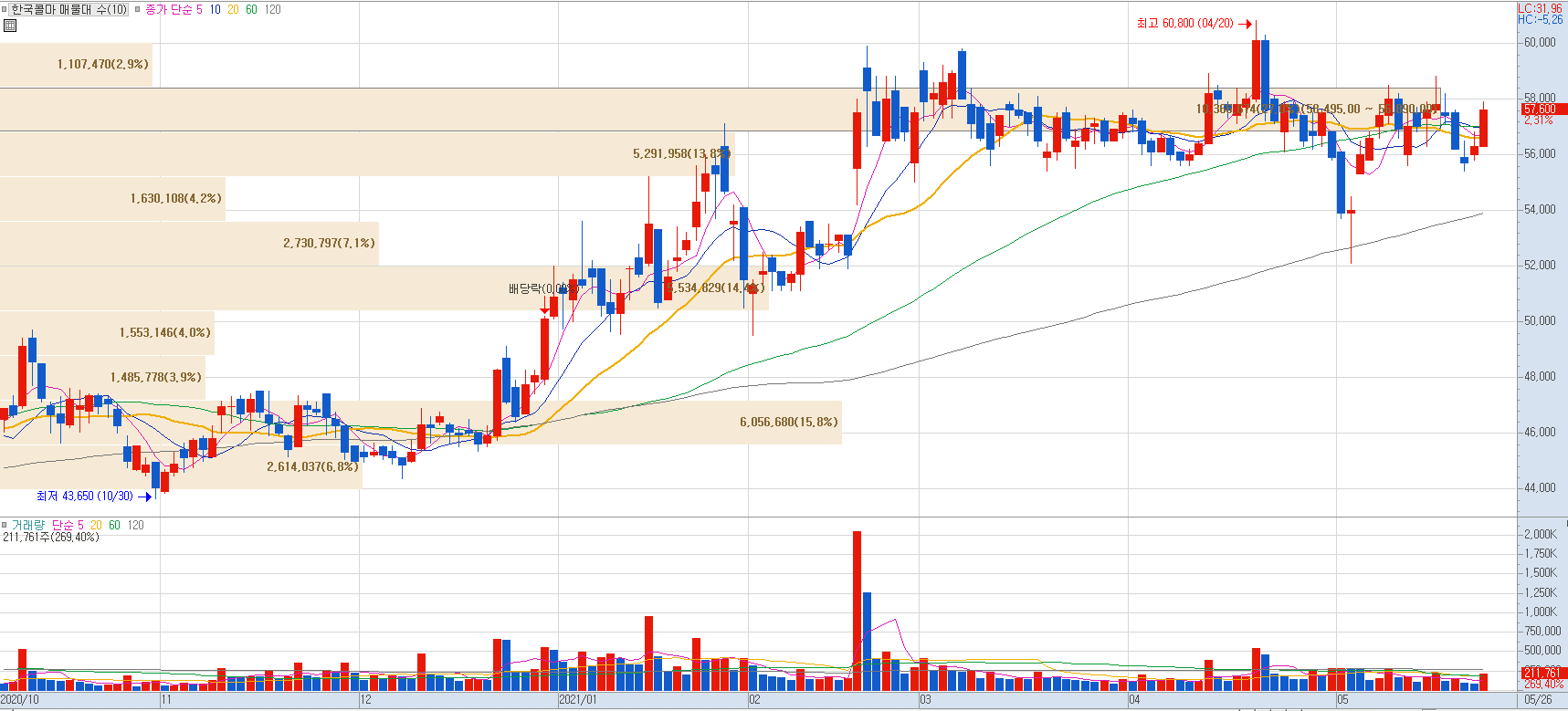Select the volume 60-day average value
Screen dimensions: 1568x711
click(x=114, y=525)
